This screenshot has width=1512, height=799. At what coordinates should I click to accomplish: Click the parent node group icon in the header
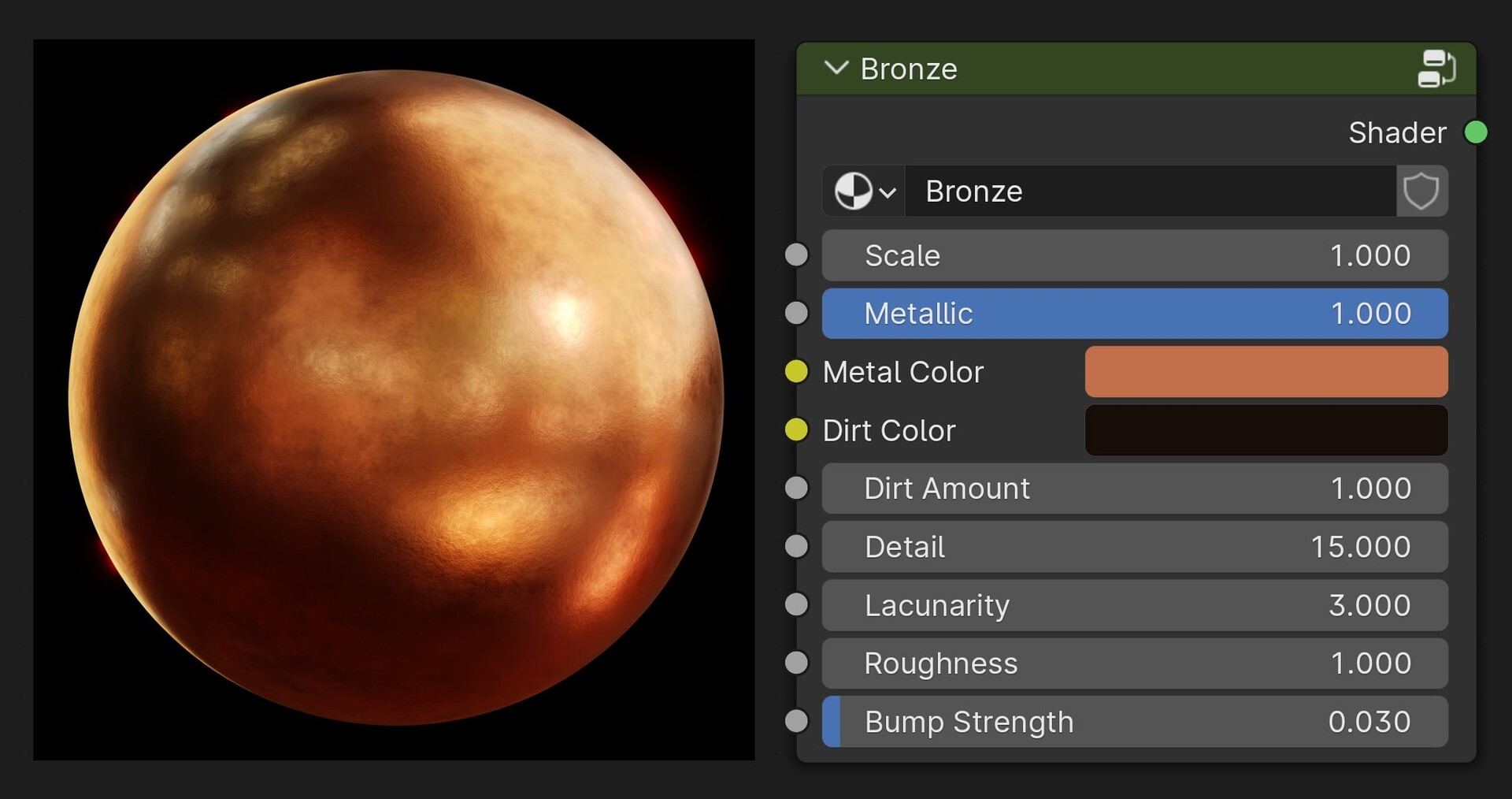1438,69
